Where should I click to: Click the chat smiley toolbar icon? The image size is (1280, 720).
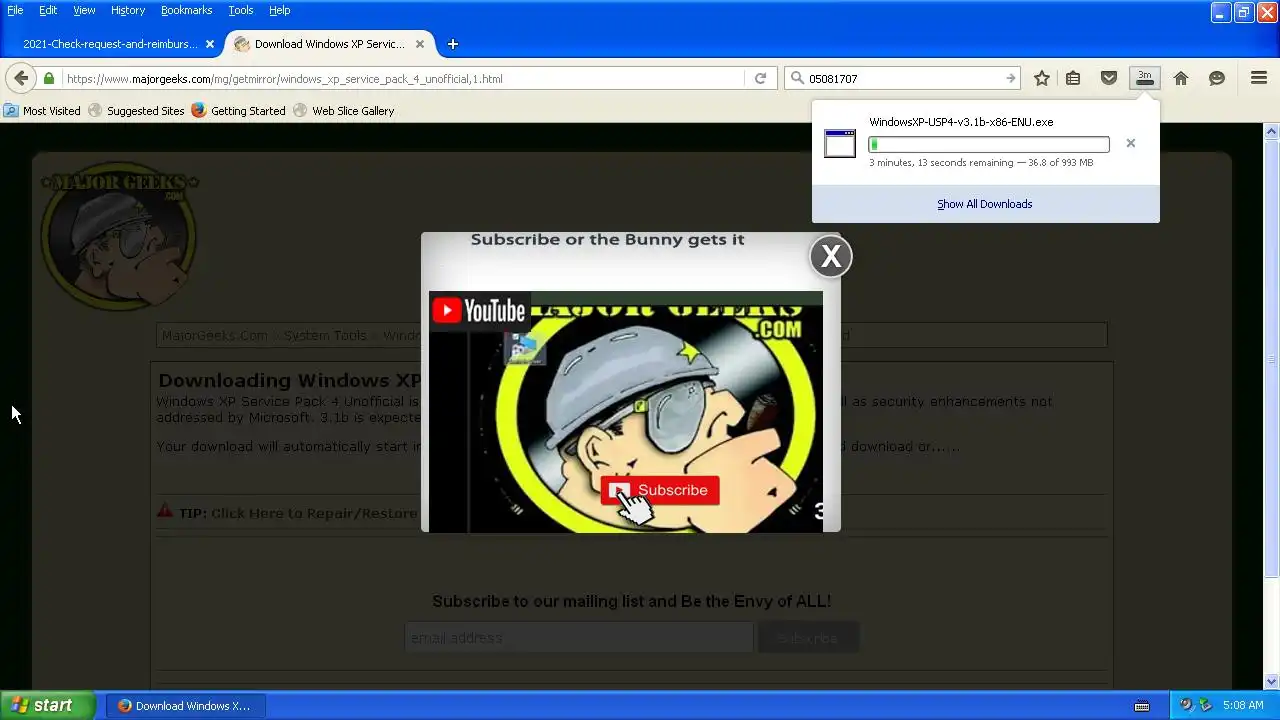[x=1217, y=78]
